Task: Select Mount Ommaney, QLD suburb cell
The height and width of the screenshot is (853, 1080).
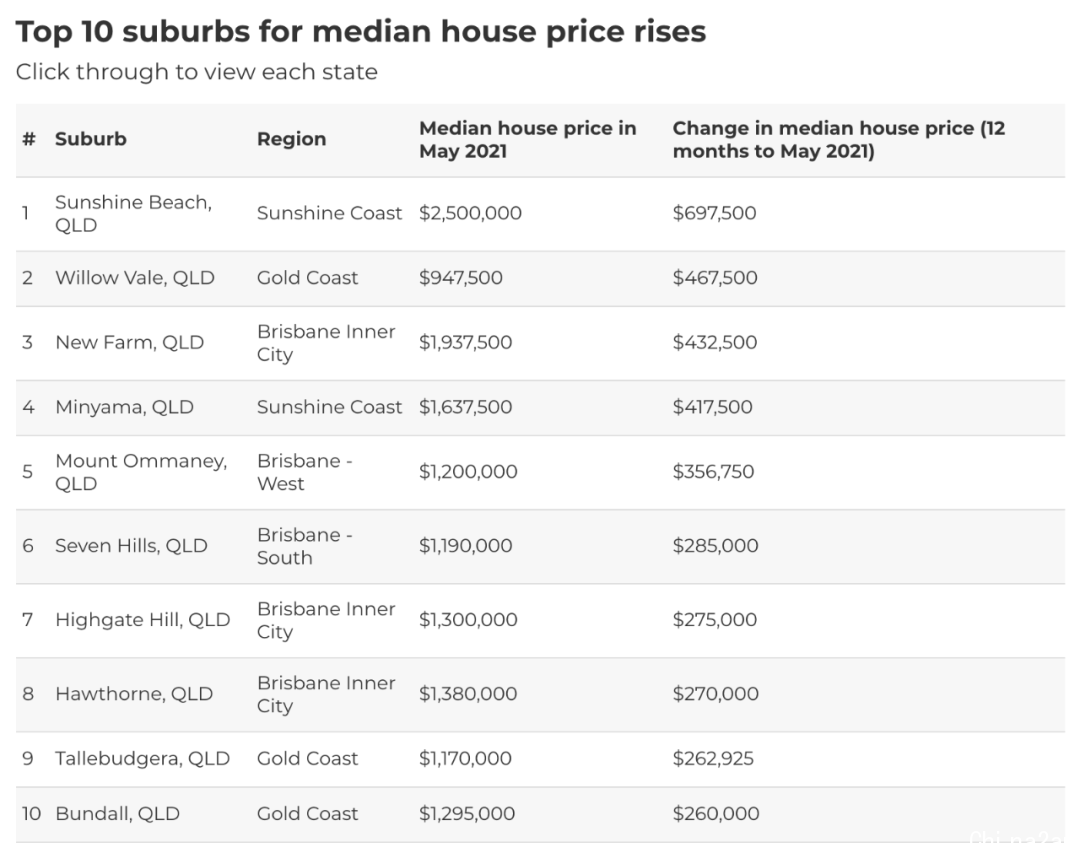Action: (141, 472)
